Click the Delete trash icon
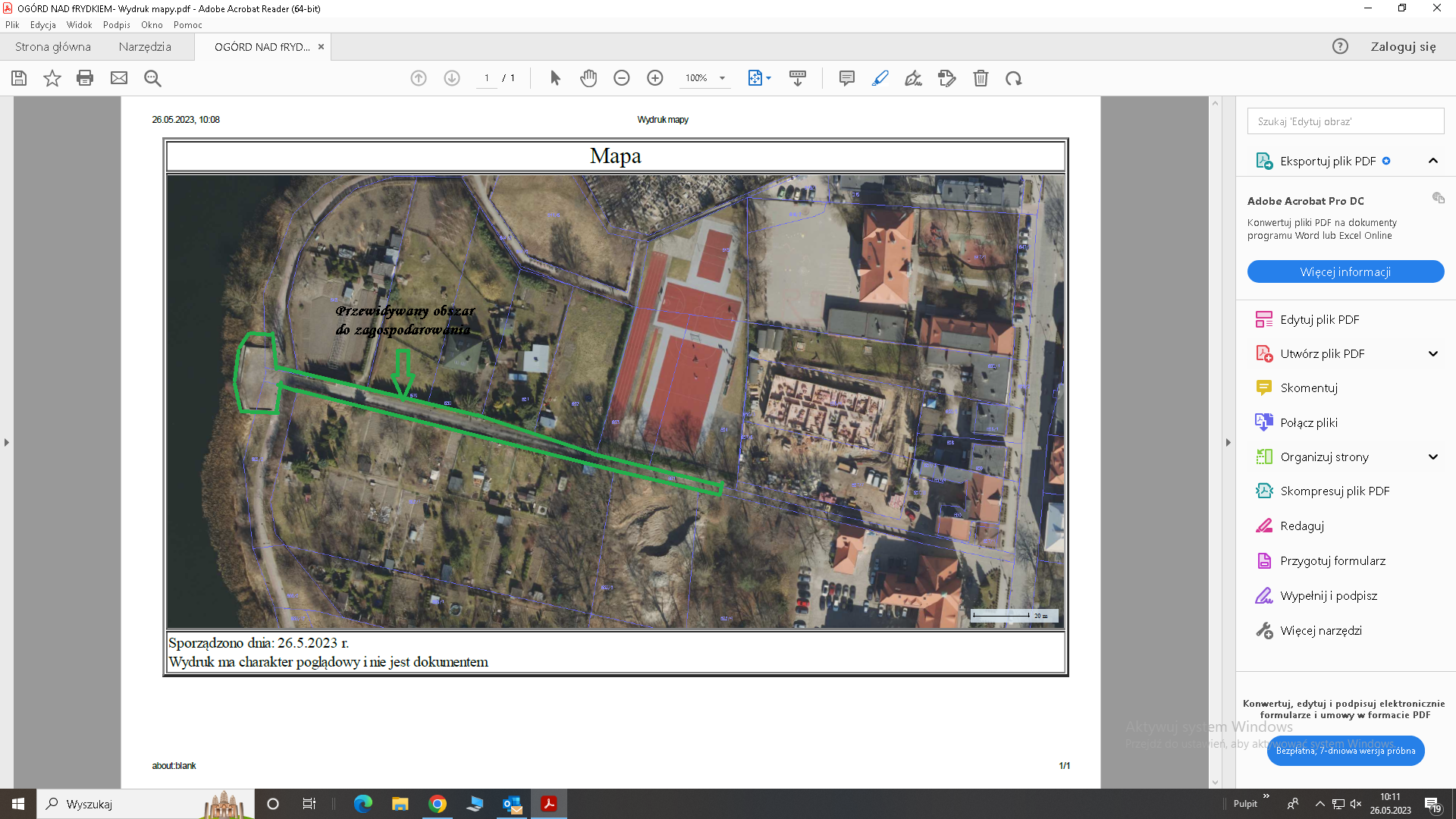1456x819 pixels. pos(981,78)
